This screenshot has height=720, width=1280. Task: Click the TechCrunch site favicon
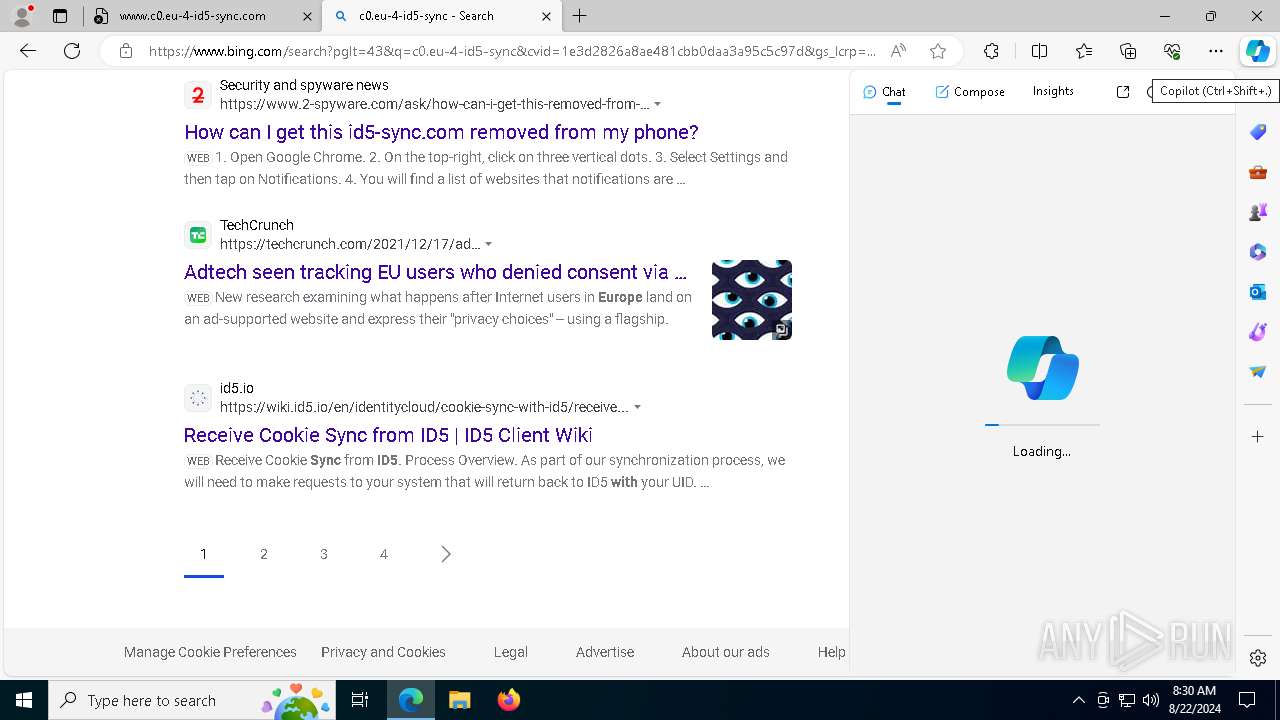[198, 235]
